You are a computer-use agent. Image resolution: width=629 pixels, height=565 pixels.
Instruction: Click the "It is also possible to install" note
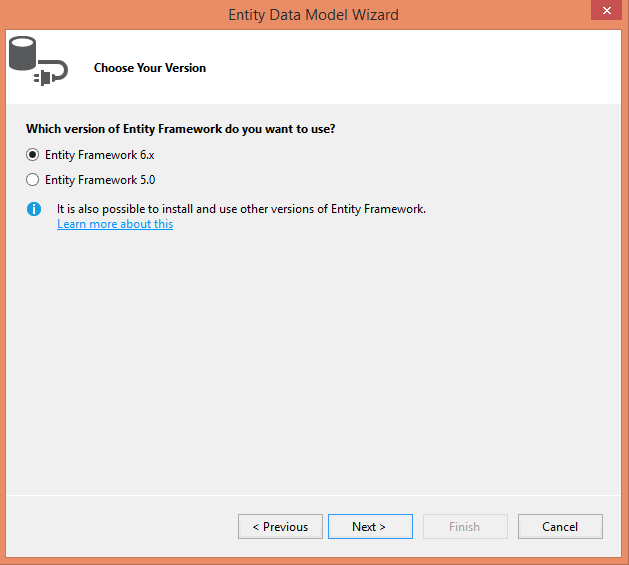pos(241,209)
